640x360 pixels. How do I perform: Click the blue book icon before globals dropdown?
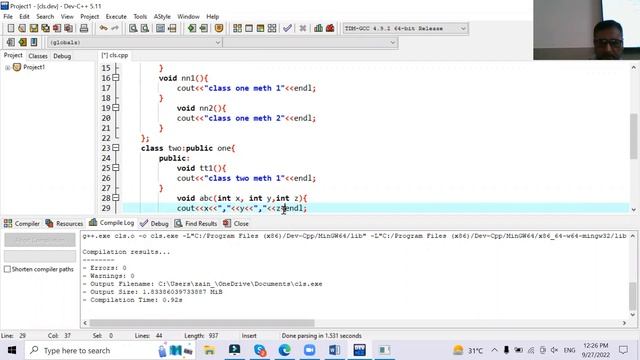(34, 42)
